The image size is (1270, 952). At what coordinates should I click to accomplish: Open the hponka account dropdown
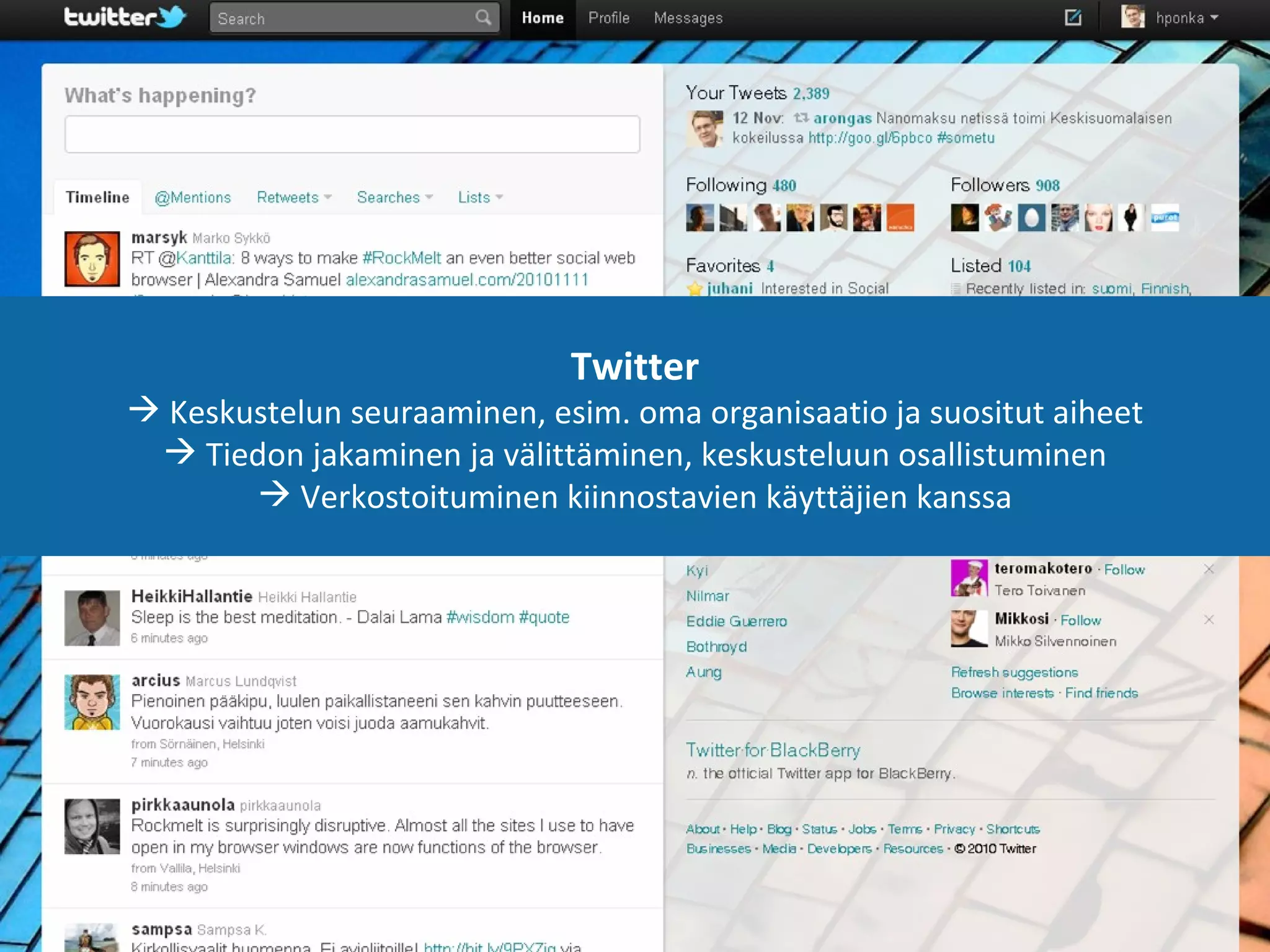click(1187, 18)
